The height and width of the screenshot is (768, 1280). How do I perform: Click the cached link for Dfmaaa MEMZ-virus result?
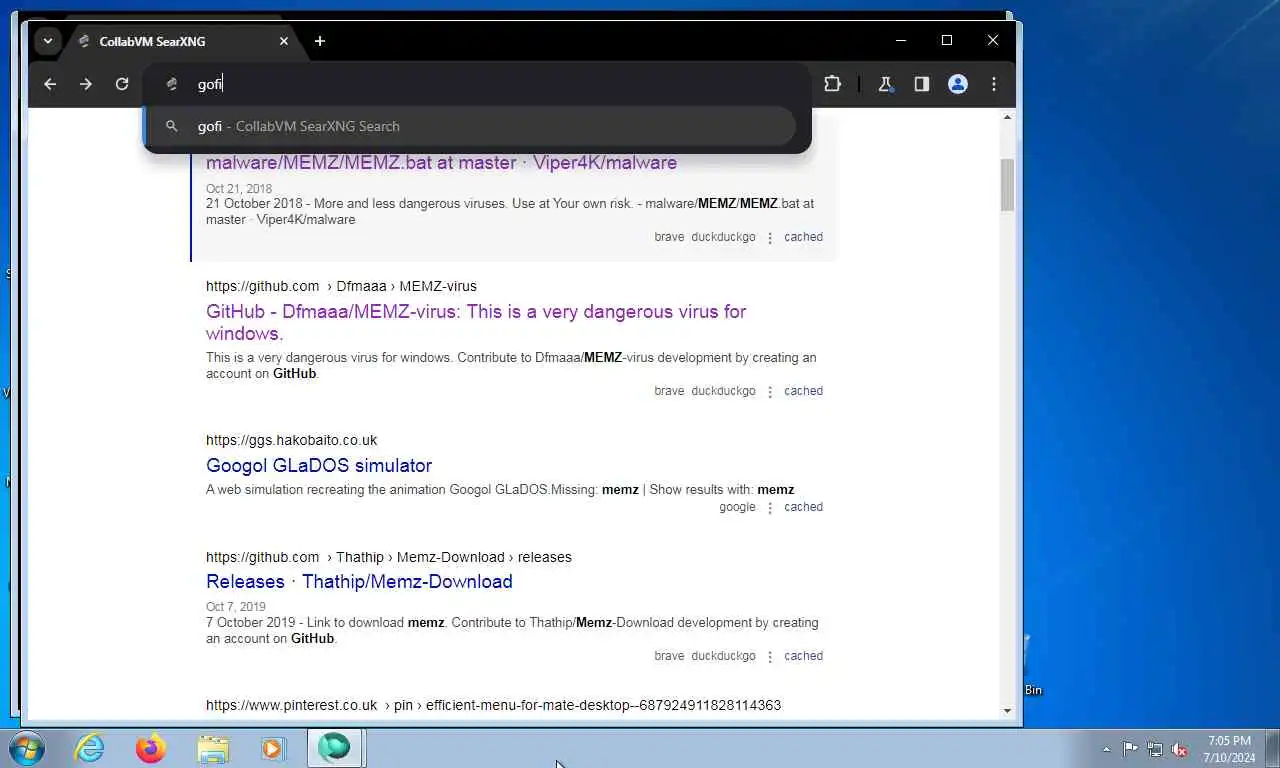click(803, 391)
